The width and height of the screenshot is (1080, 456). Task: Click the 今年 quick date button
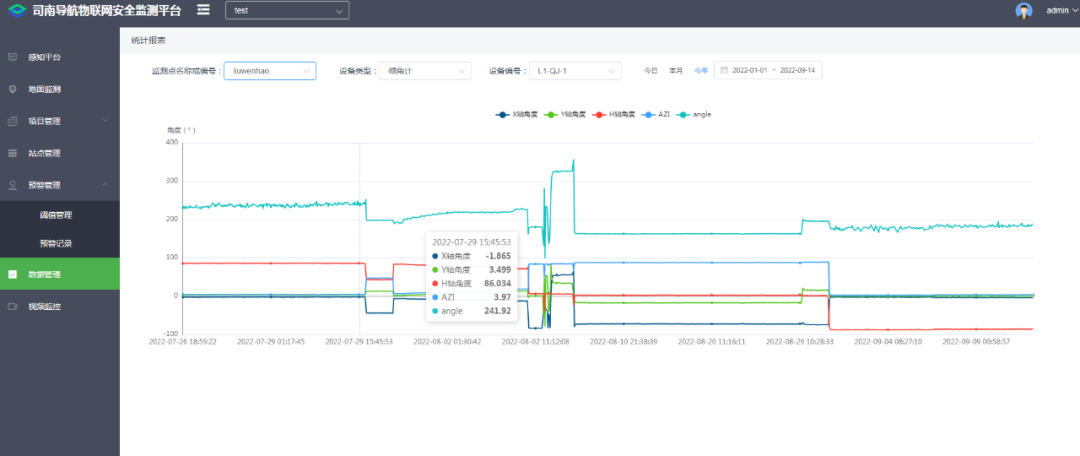click(700, 71)
